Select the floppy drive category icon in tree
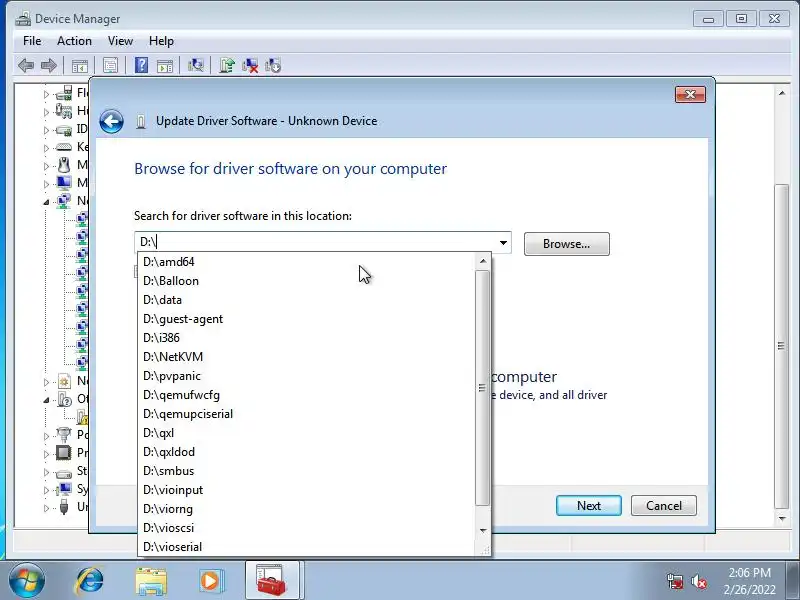This screenshot has width=800, height=600. tap(64, 93)
